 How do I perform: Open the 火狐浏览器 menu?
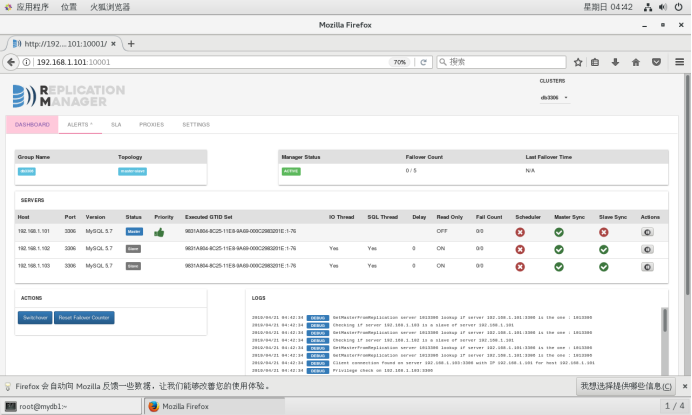[110, 7]
